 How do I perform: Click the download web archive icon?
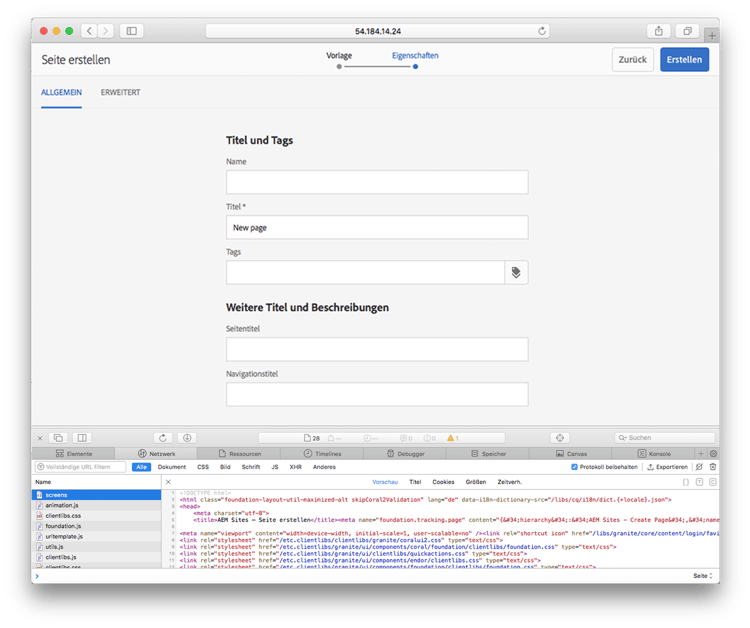(x=187, y=438)
